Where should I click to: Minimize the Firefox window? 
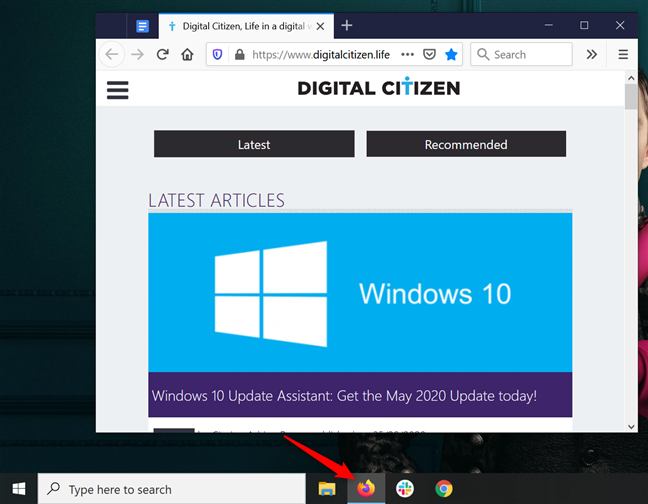[548, 25]
